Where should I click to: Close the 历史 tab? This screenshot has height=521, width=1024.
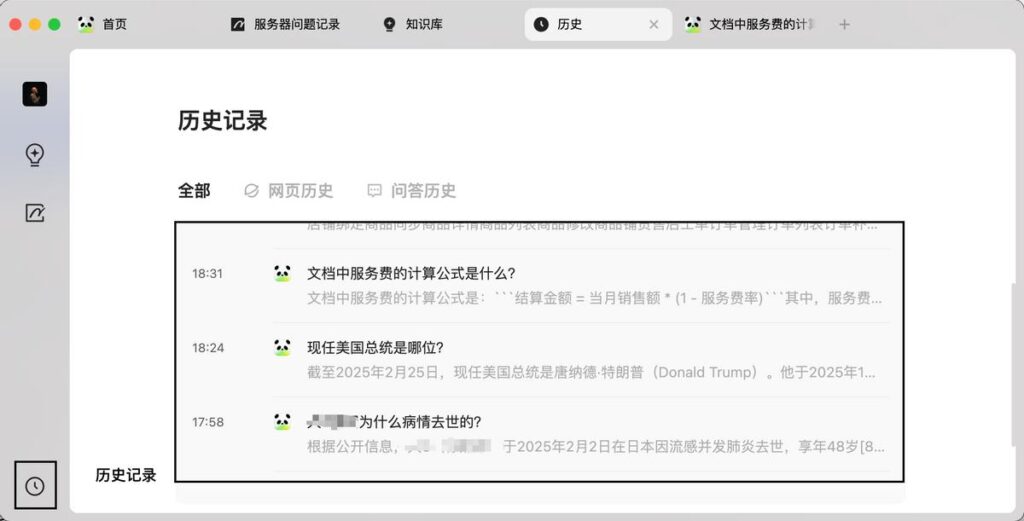pos(654,25)
